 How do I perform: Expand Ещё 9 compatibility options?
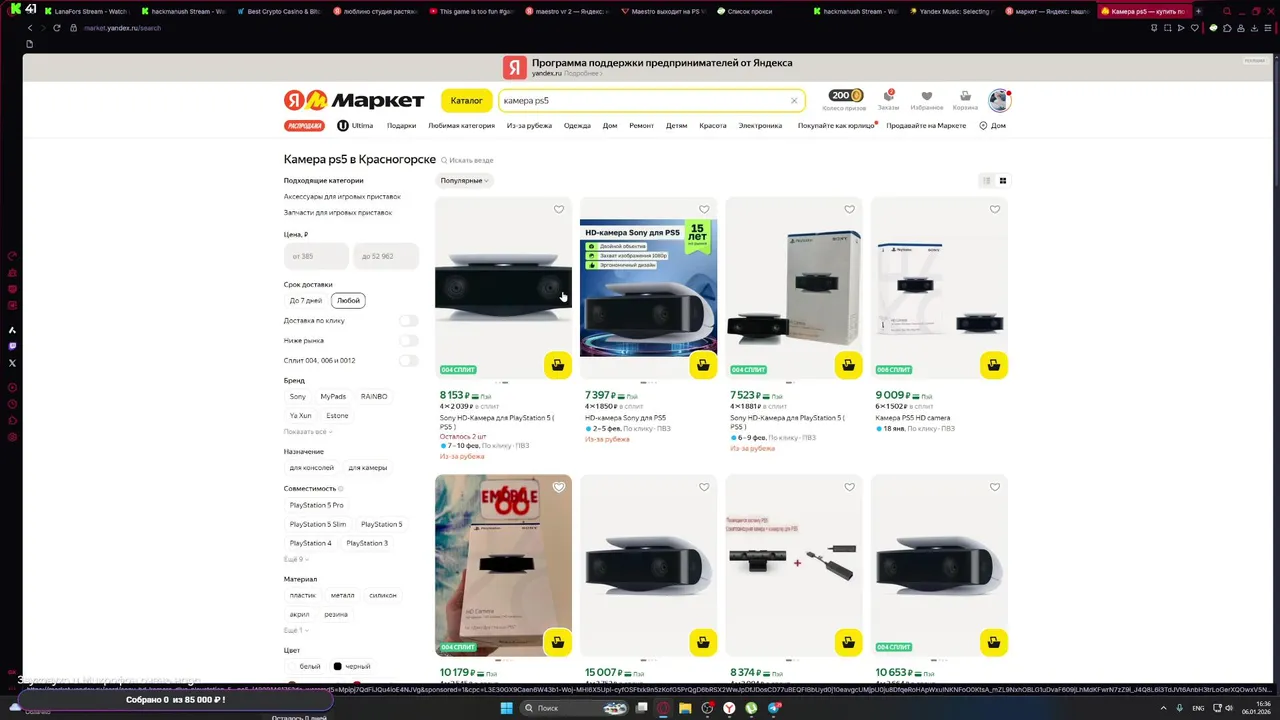click(296, 559)
